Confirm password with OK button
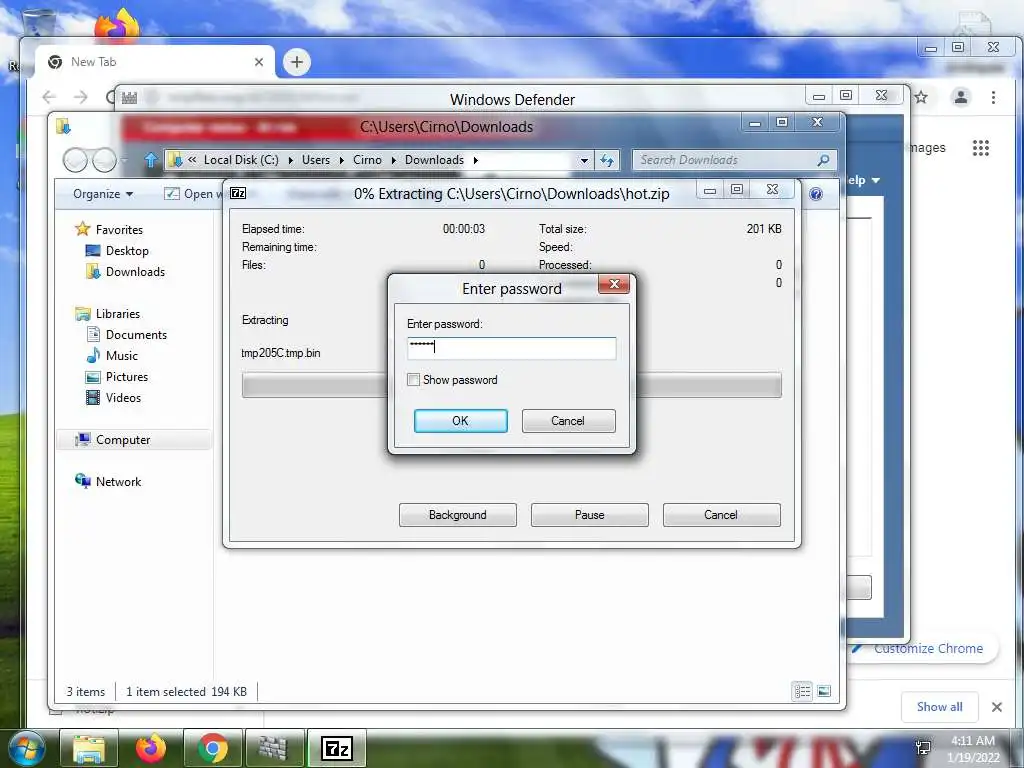This screenshot has width=1024, height=768. 460,421
